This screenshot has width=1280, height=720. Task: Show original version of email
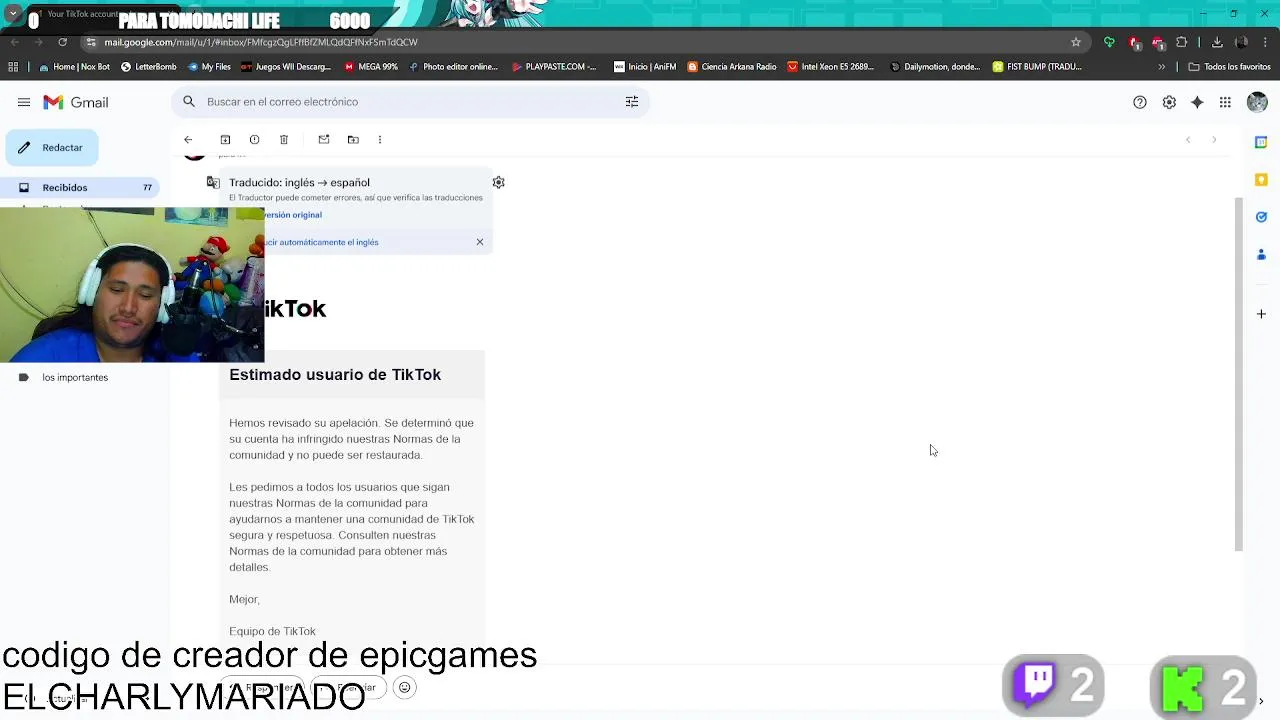pos(292,215)
